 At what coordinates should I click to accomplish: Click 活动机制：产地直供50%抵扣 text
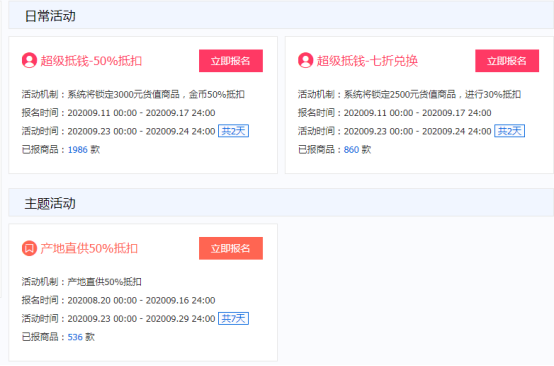click(82, 282)
